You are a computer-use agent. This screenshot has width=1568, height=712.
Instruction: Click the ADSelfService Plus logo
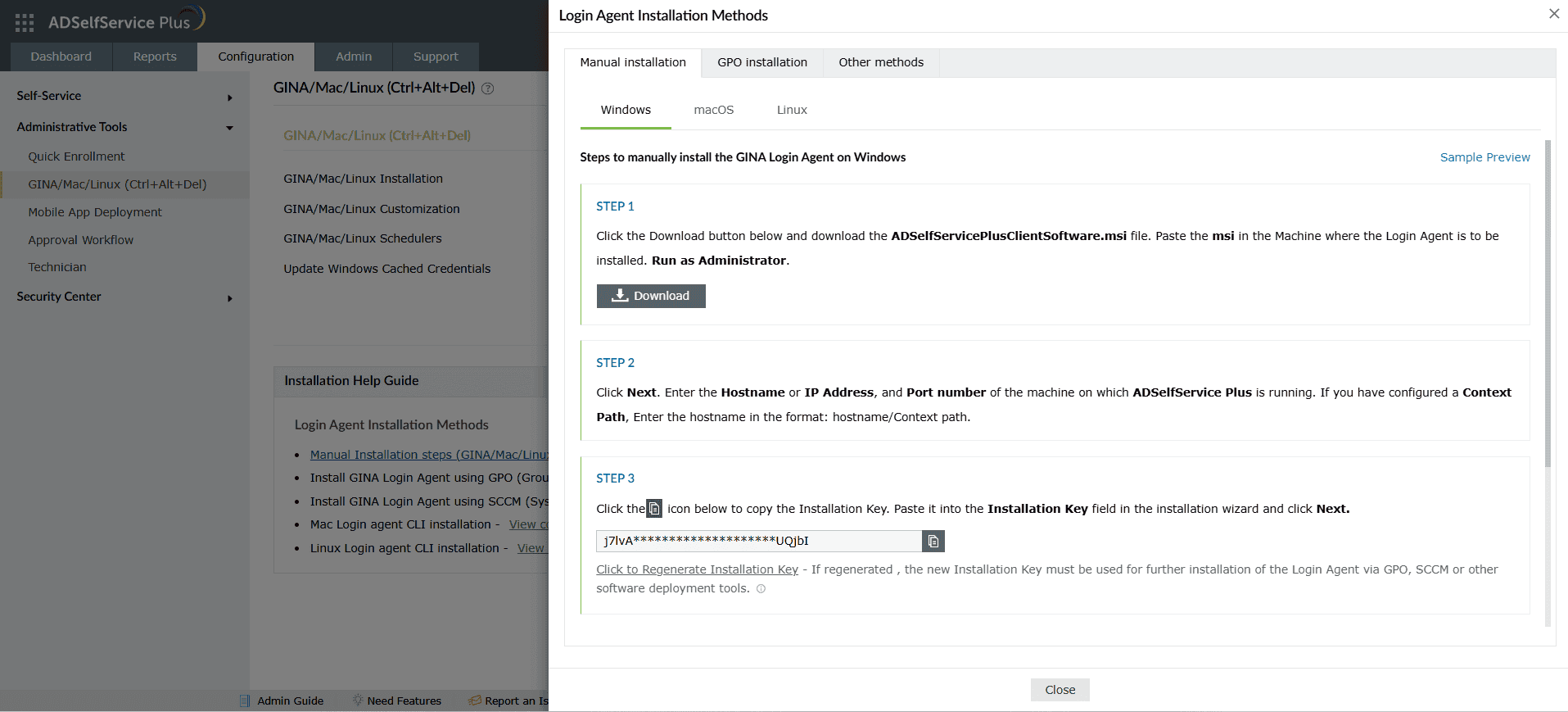point(126,20)
